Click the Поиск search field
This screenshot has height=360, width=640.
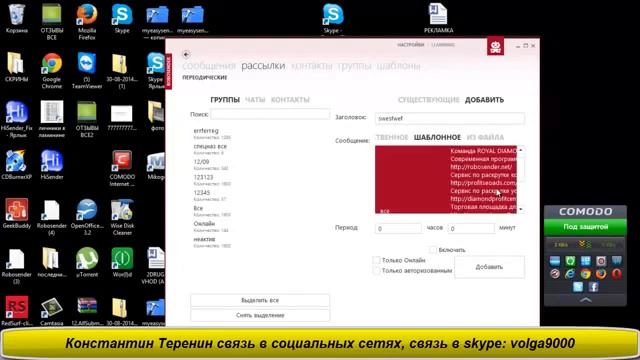[270, 114]
